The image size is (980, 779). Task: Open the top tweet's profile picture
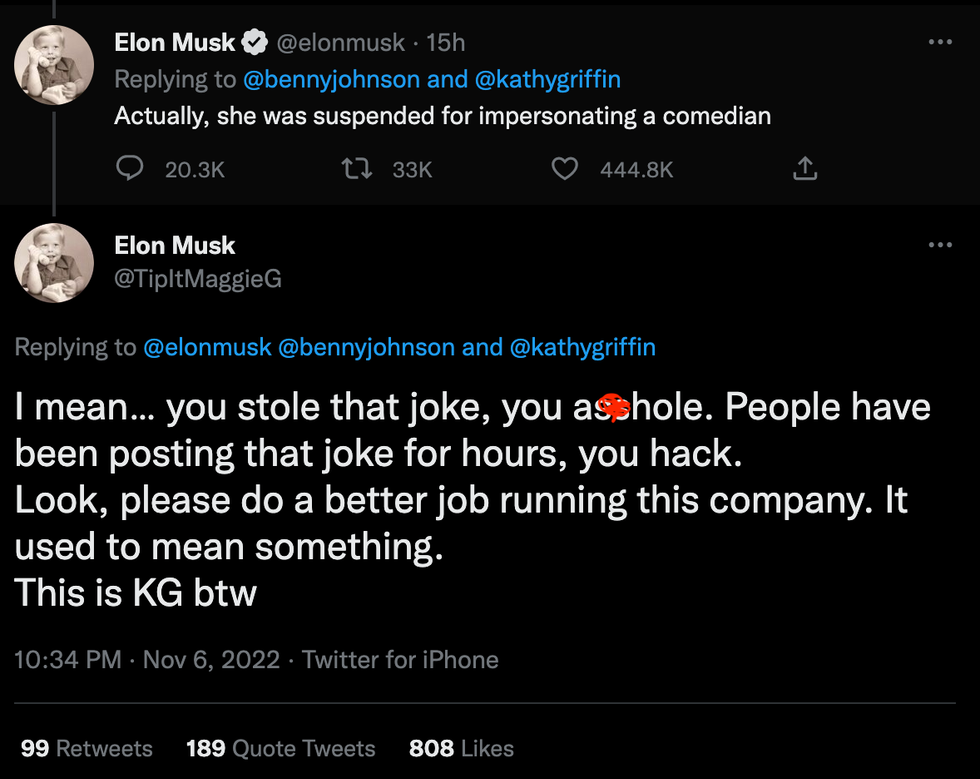pos(54,64)
